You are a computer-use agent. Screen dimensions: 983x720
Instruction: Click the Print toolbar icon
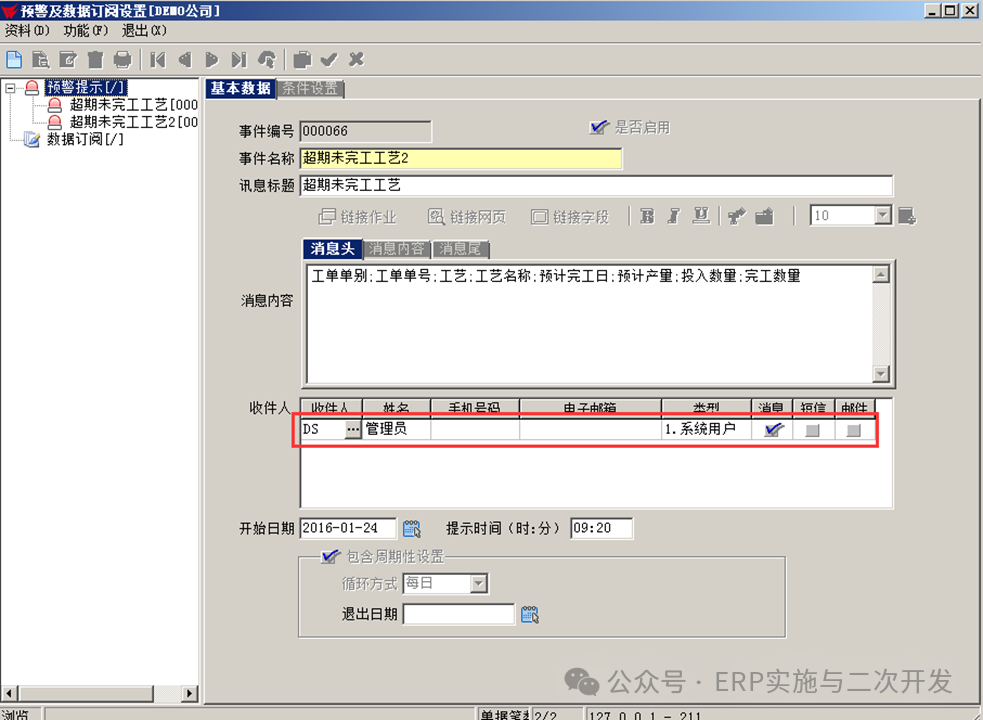click(121, 60)
